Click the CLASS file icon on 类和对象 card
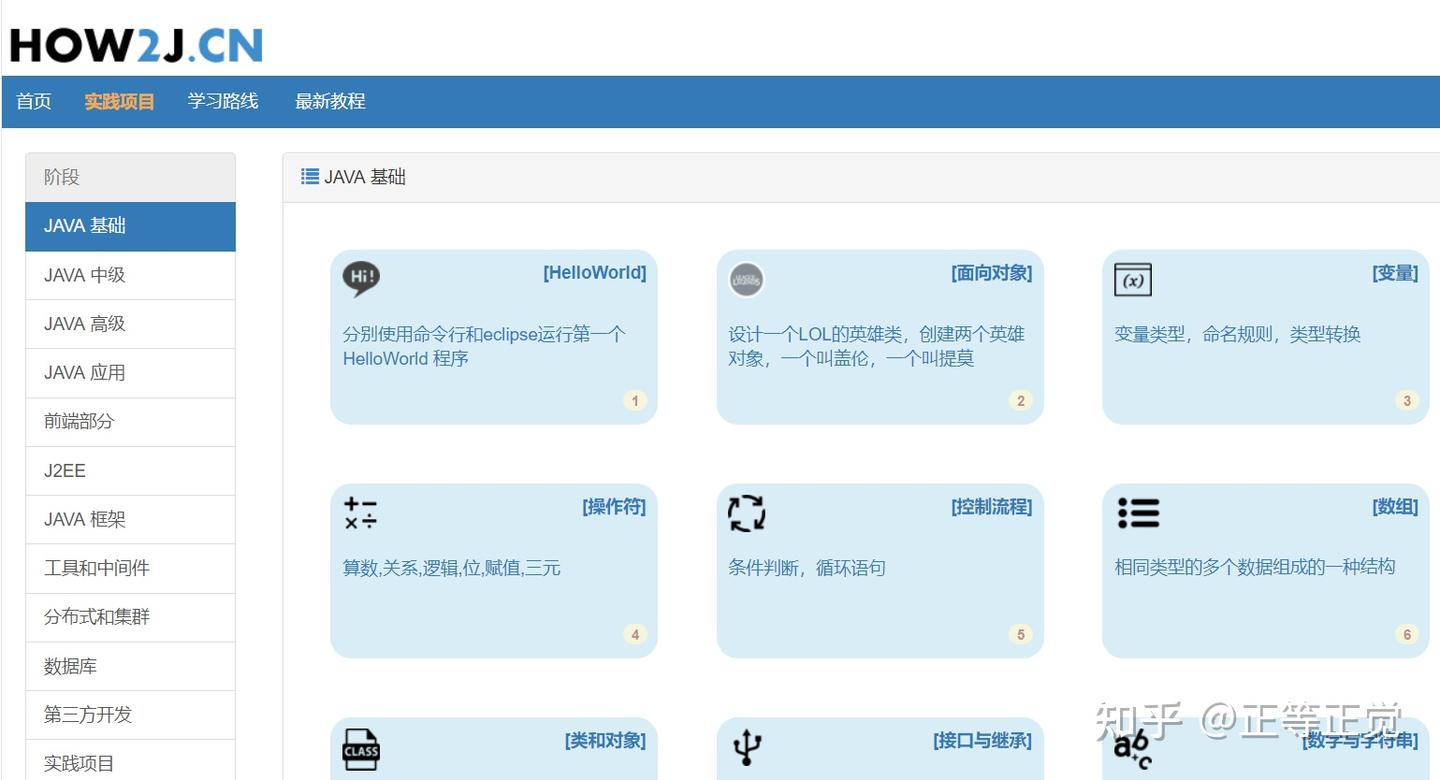 pos(360,748)
